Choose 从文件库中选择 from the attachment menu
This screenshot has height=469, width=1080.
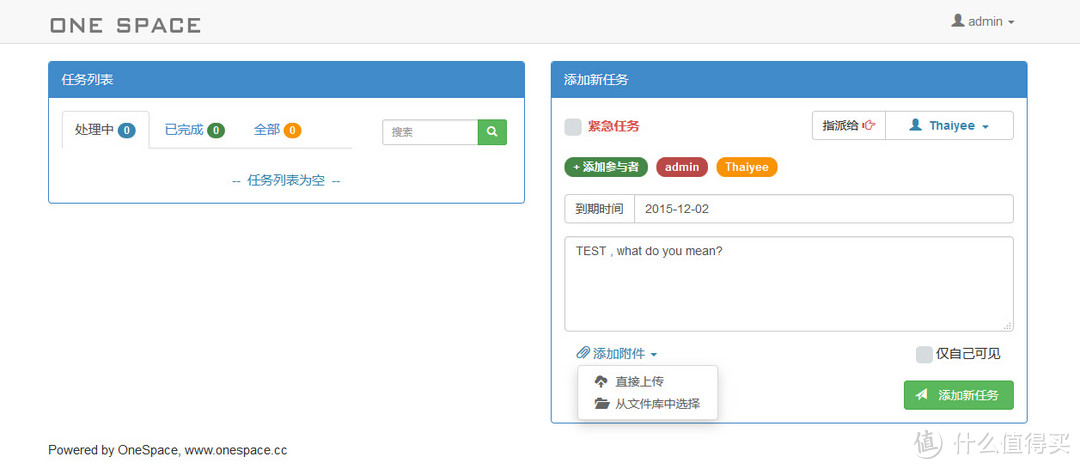(x=647, y=404)
